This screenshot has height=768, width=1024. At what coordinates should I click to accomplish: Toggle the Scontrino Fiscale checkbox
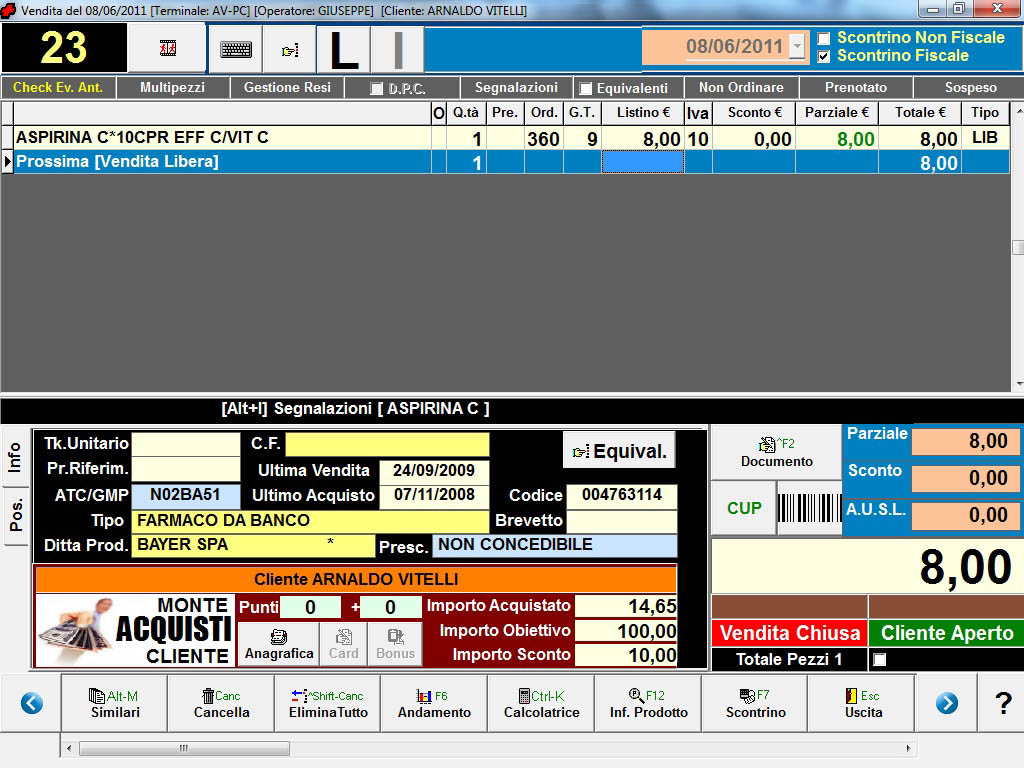(x=824, y=56)
